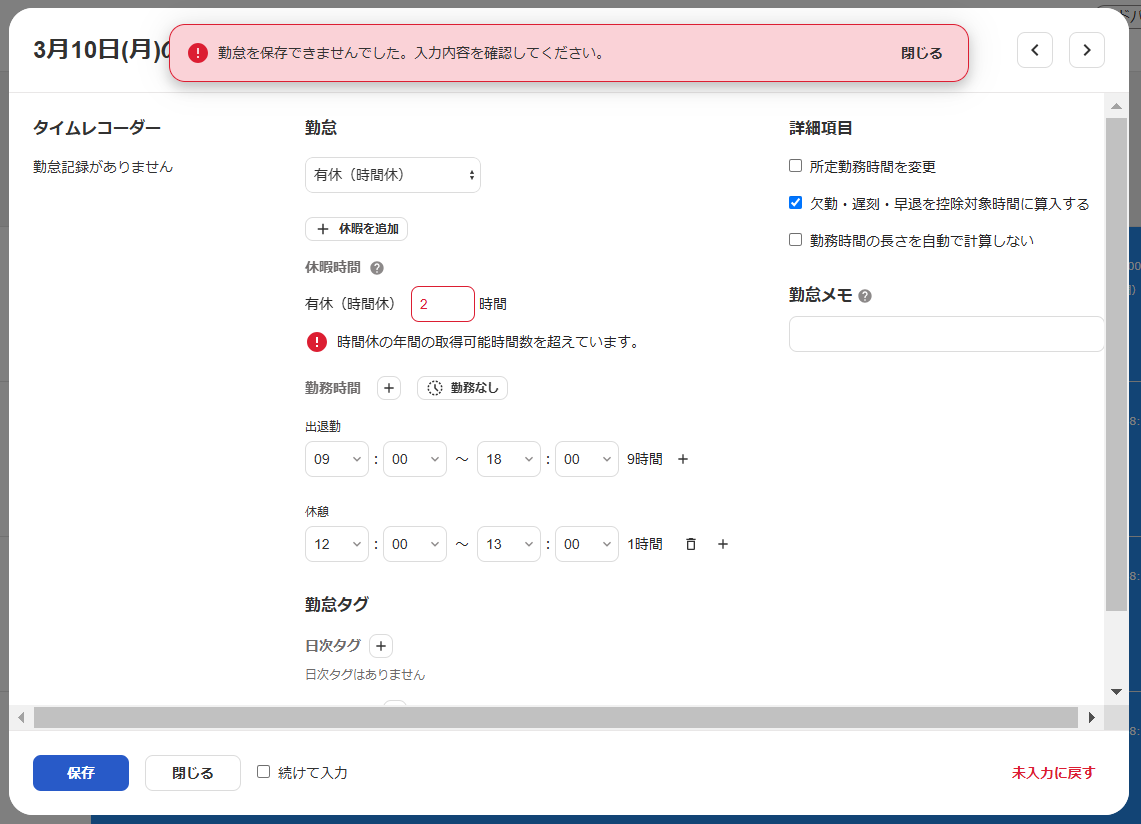Open the 休憩 end hour dropdown showing 13
This screenshot has width=1141, height=824.
click(509, 544)
